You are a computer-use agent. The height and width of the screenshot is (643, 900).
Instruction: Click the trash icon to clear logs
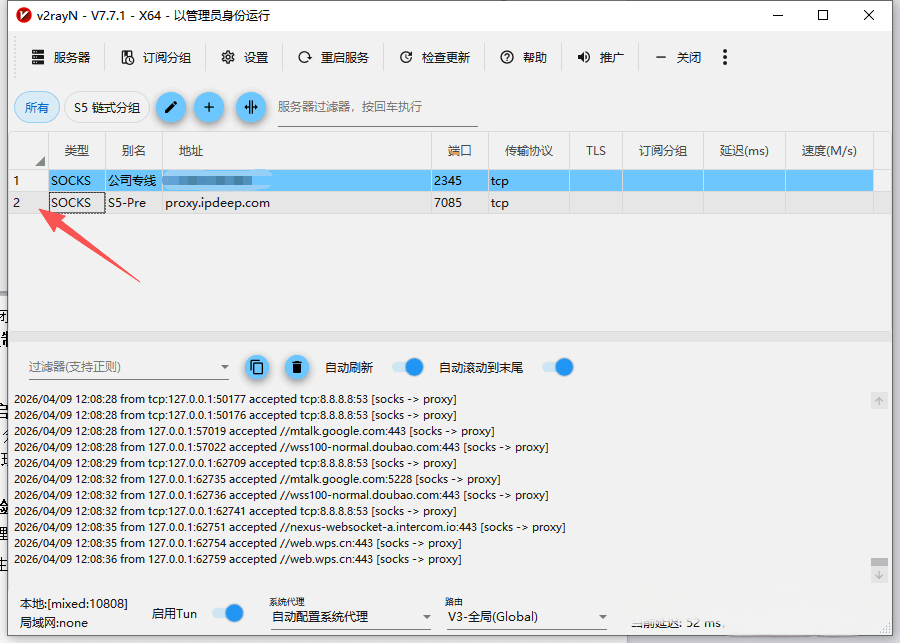297,368
